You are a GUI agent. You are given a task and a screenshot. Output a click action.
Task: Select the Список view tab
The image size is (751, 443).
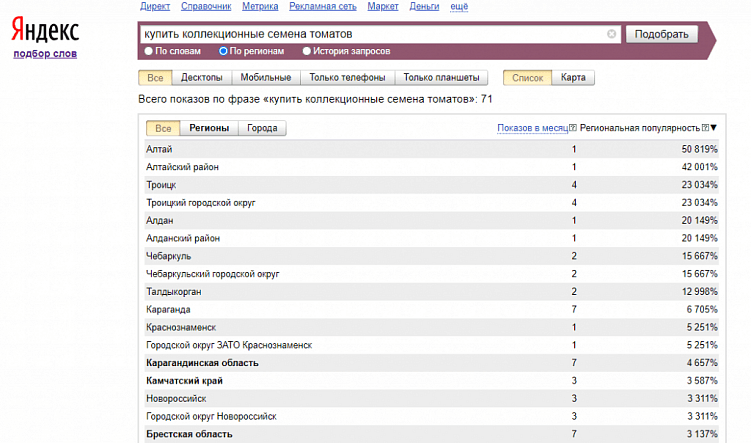[x=527, y=78]
